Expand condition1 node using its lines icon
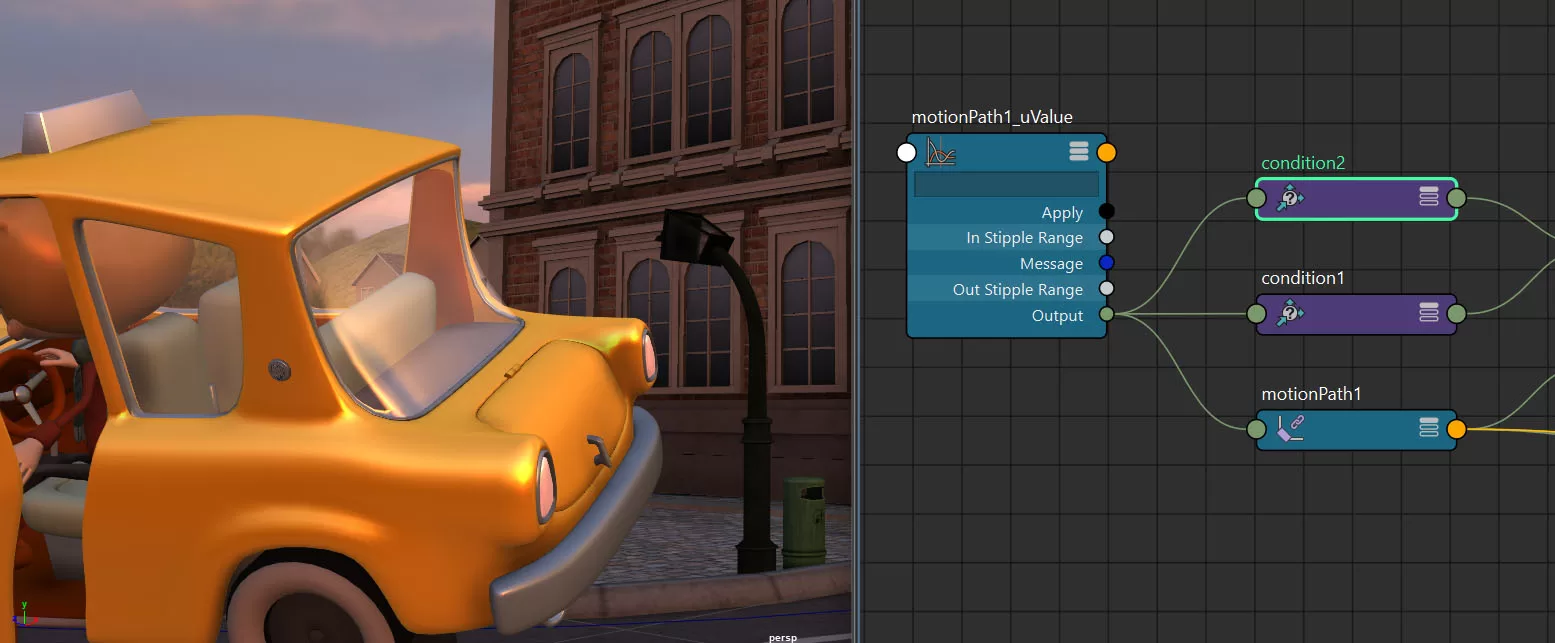This screenshot has width=1555, height=643. 1428,313
